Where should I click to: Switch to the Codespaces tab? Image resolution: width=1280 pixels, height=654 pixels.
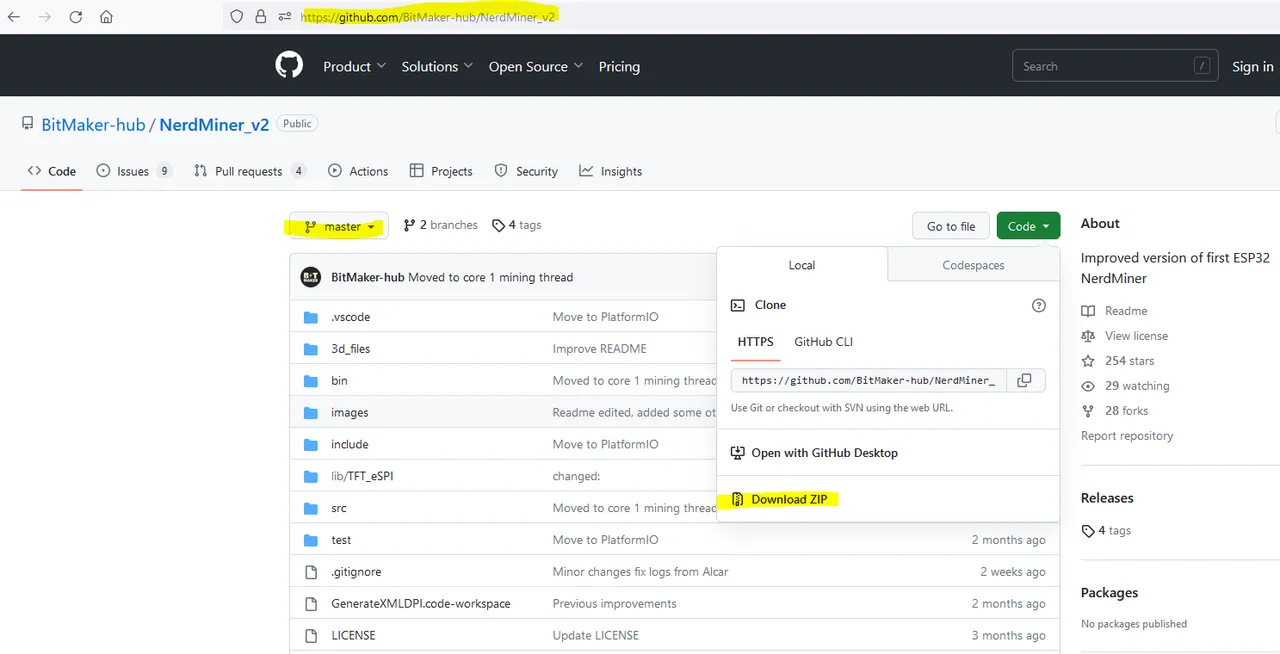coord(973,265)
